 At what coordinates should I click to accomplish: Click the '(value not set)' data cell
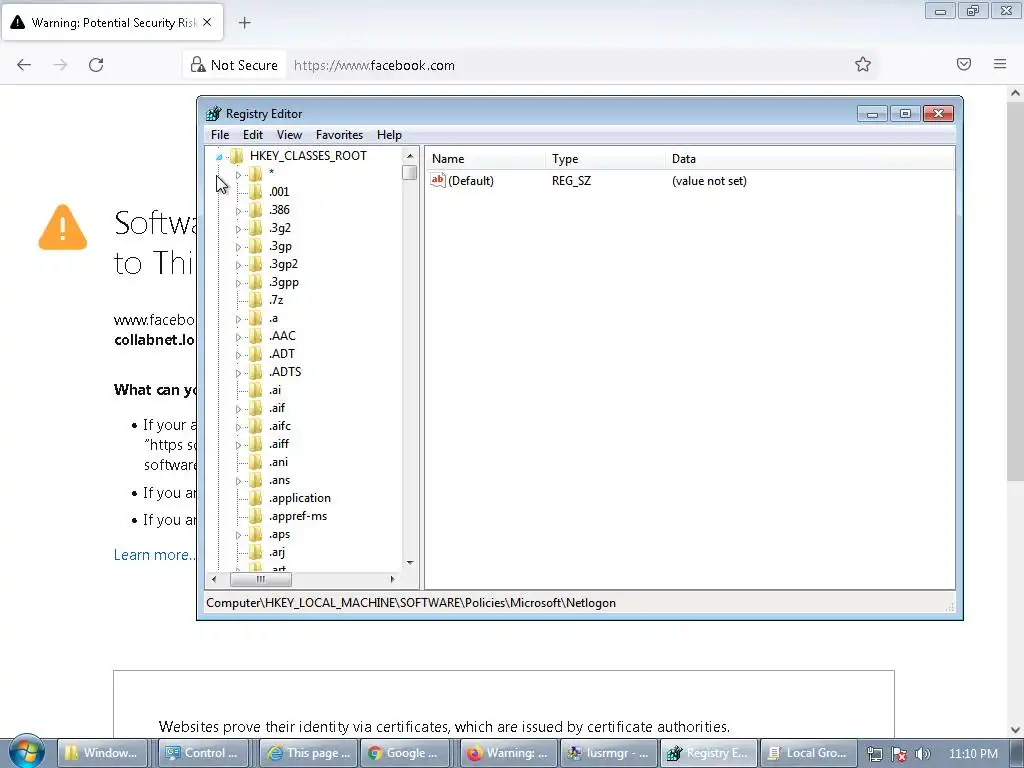click(x=709, y=181)
